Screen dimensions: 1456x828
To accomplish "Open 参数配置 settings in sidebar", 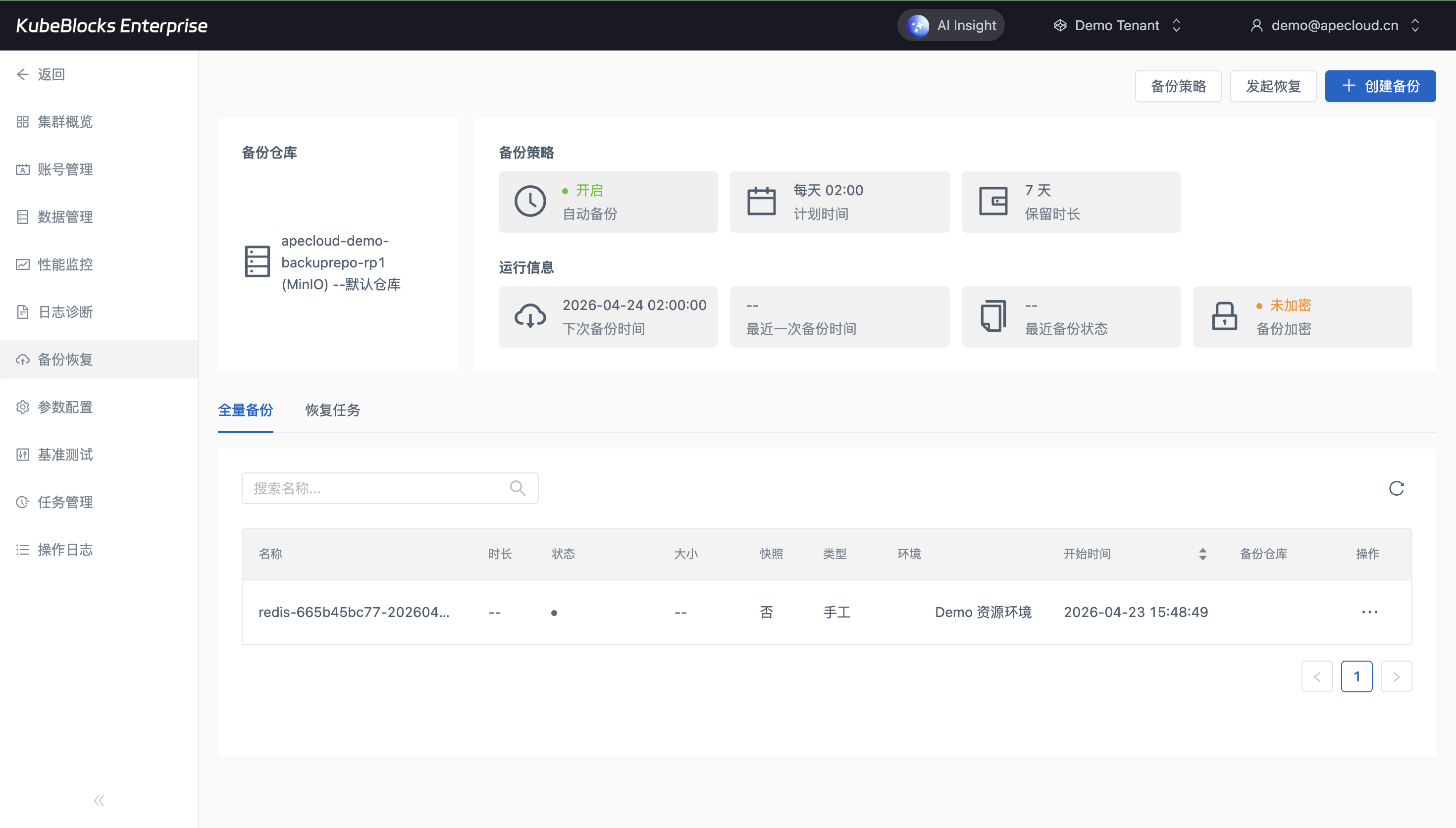I will [65, 407].
